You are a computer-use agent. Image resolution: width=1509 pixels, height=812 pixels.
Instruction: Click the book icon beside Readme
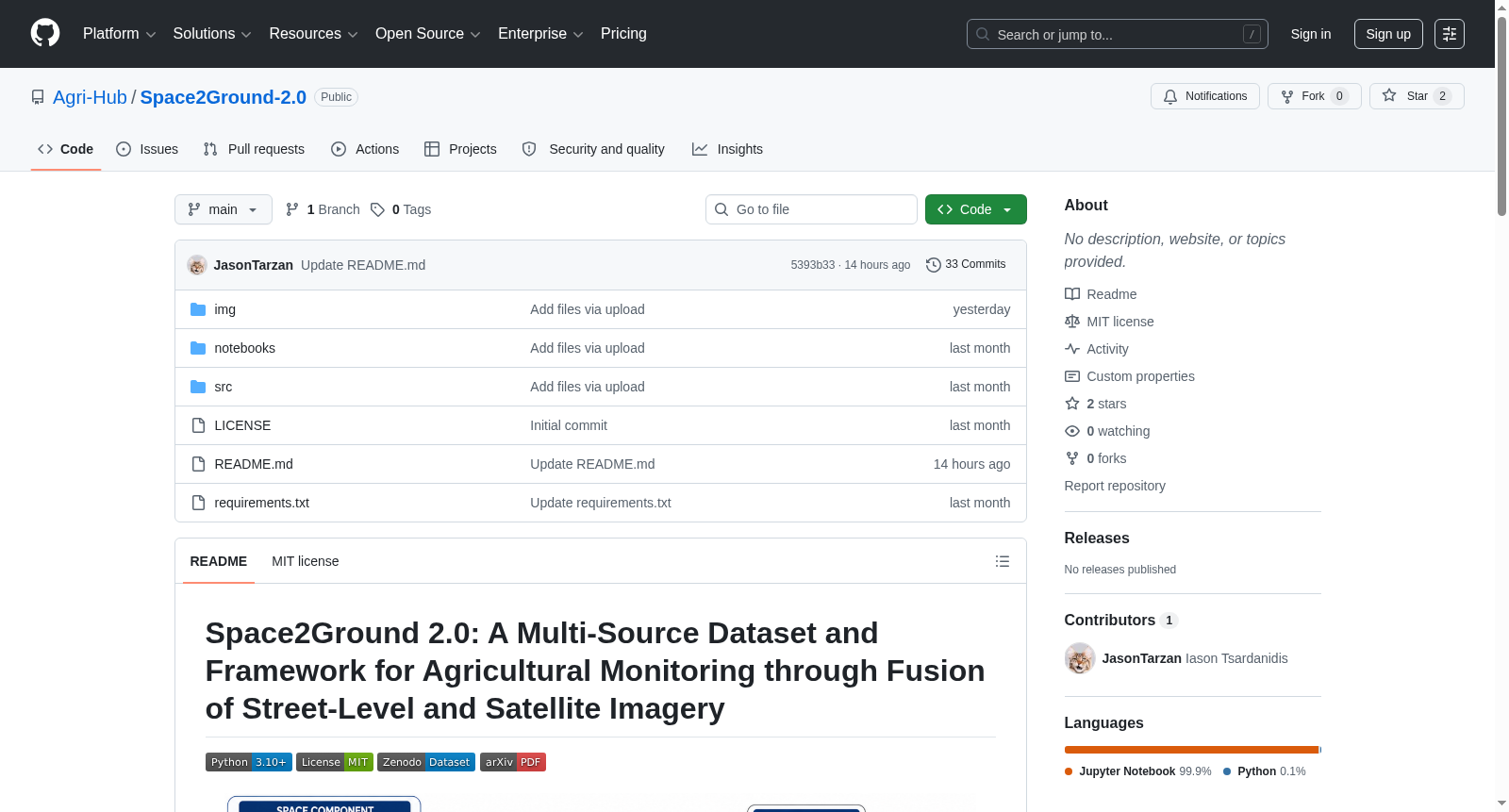pos(1072,294)
